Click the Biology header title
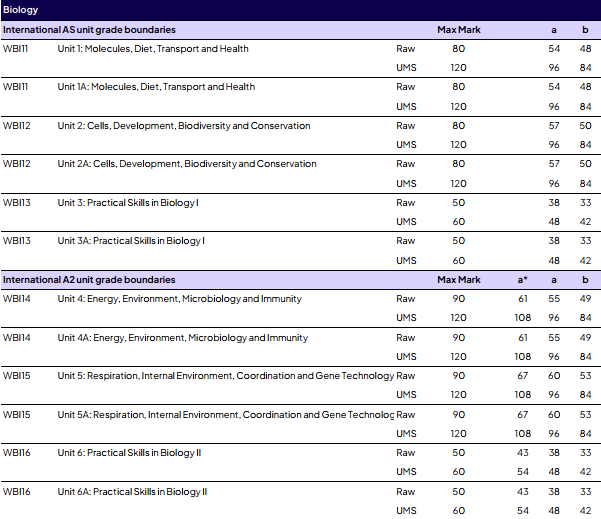601x519 pixels. pyautogui.click(x=20, y=10)
